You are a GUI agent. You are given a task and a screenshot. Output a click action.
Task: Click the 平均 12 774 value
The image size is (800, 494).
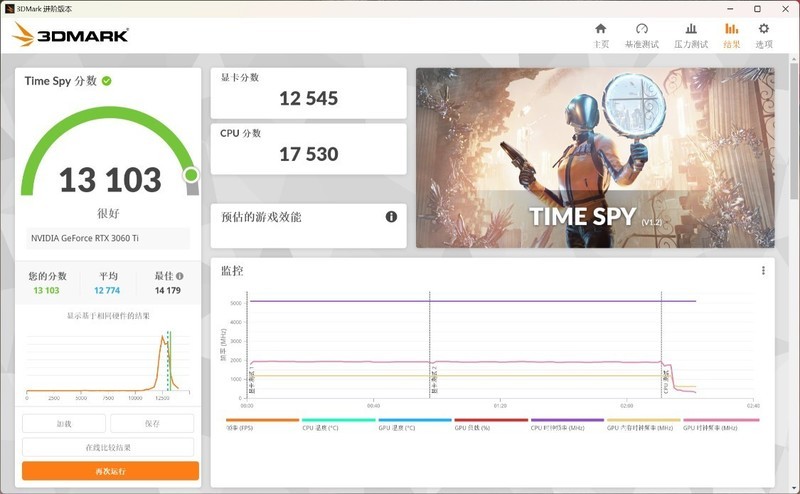[x=107, y=290]
